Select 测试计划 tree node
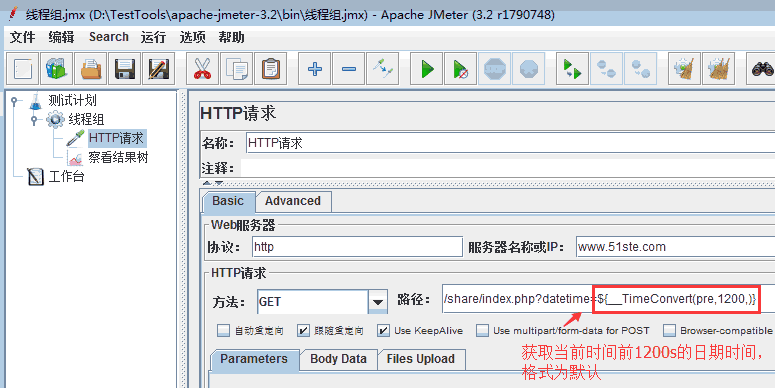The width and height of the screenshot is (775, 388). (x=72, y=100)
